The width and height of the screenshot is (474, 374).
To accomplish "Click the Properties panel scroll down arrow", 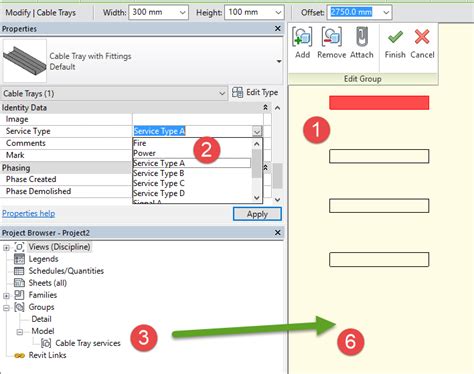I will coord(277,200).
